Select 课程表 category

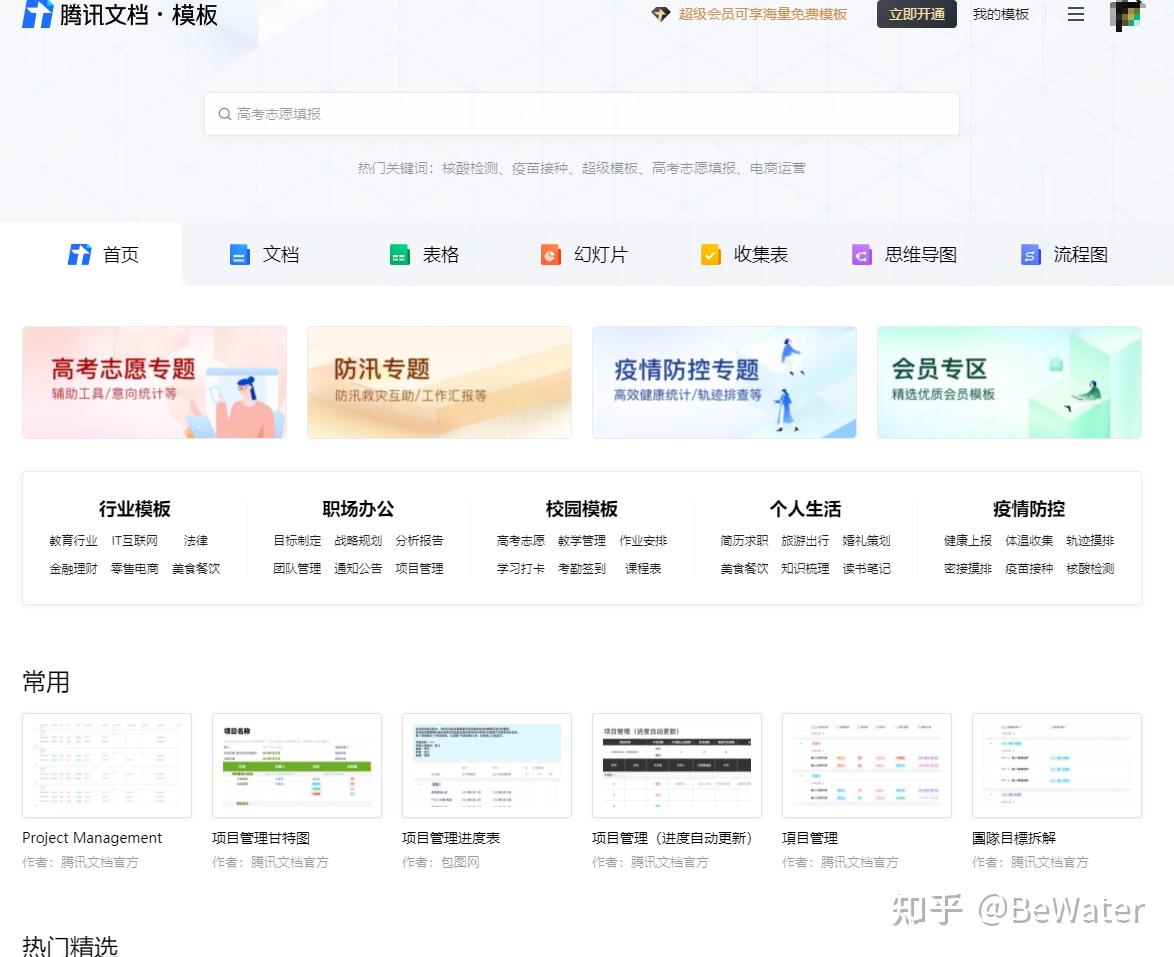pos(643,569)
